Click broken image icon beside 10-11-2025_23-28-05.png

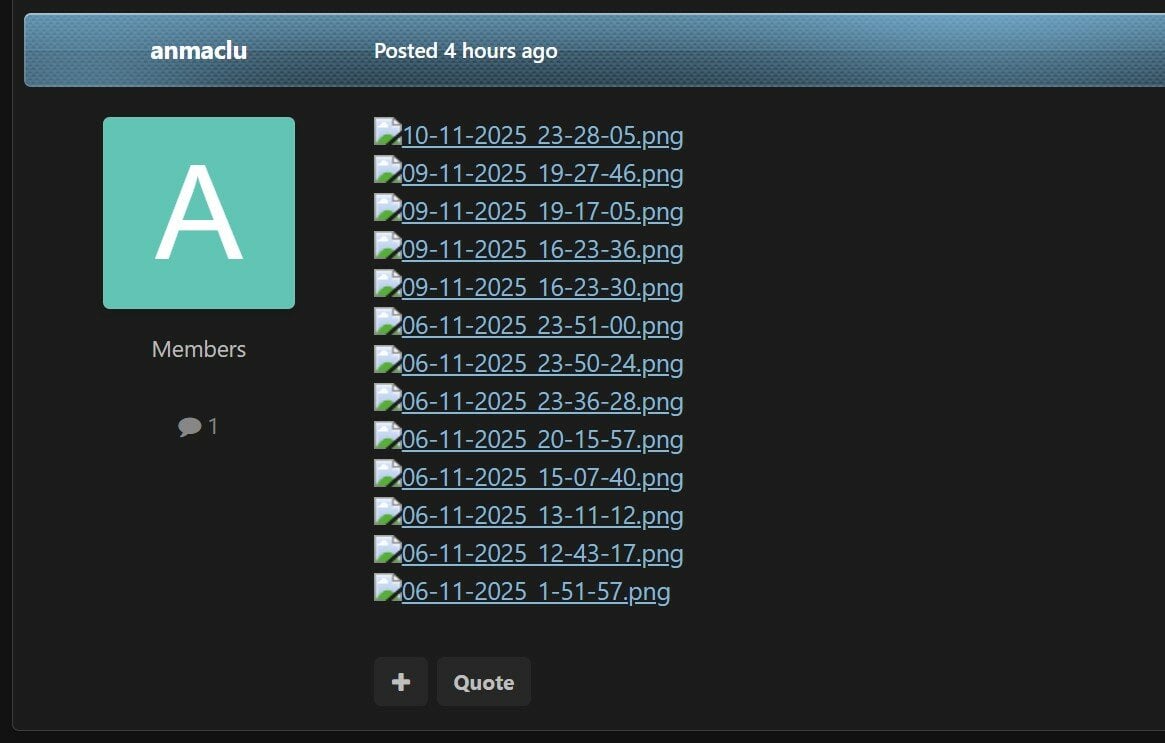tap(388, 132)
